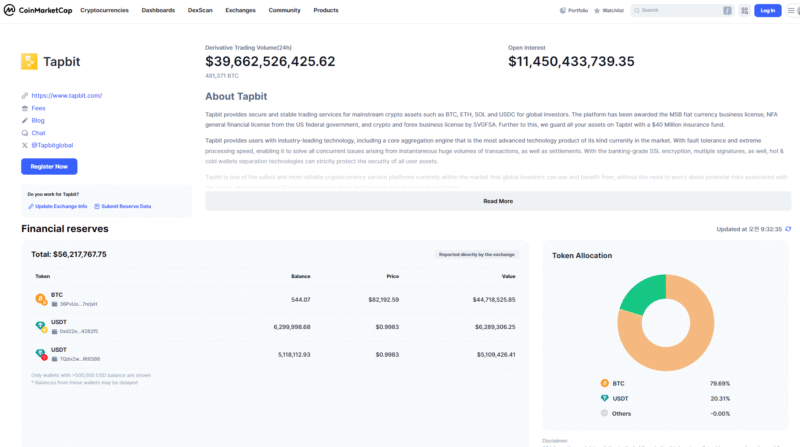
Task: Click the CoinMarketCap logo
Action: 40,10
